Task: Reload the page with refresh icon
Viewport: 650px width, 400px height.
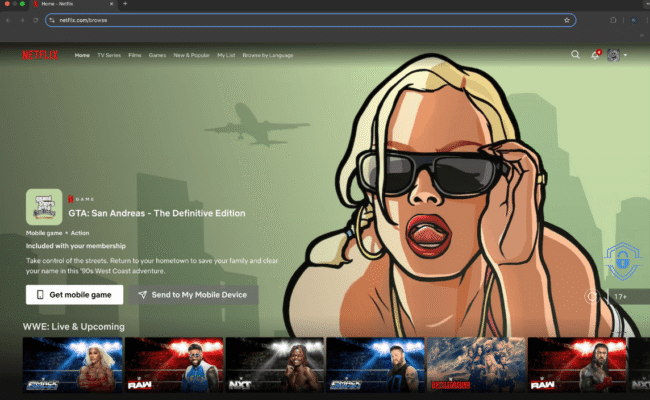Action: pyautogui.click(x=36, y=20)
